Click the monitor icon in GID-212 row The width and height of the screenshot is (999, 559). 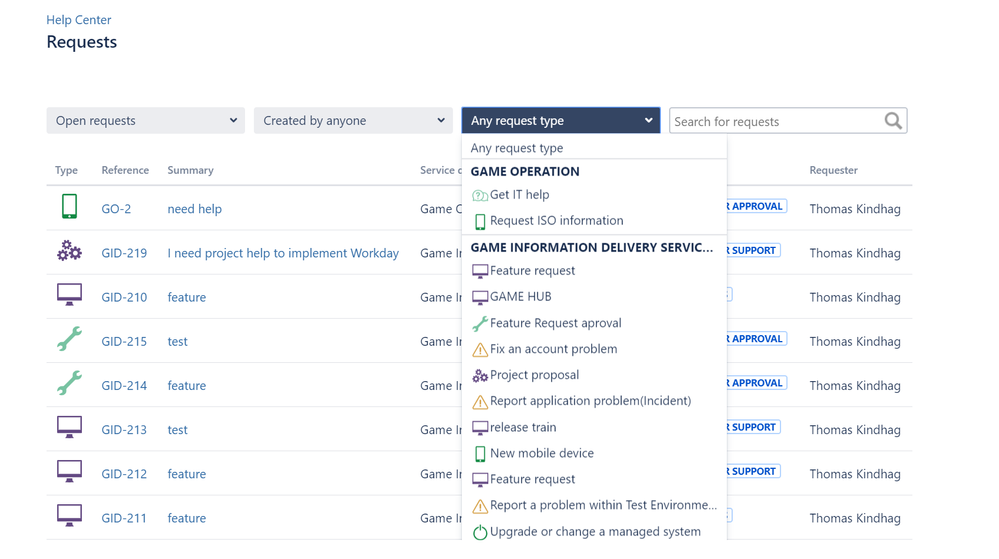69,471
